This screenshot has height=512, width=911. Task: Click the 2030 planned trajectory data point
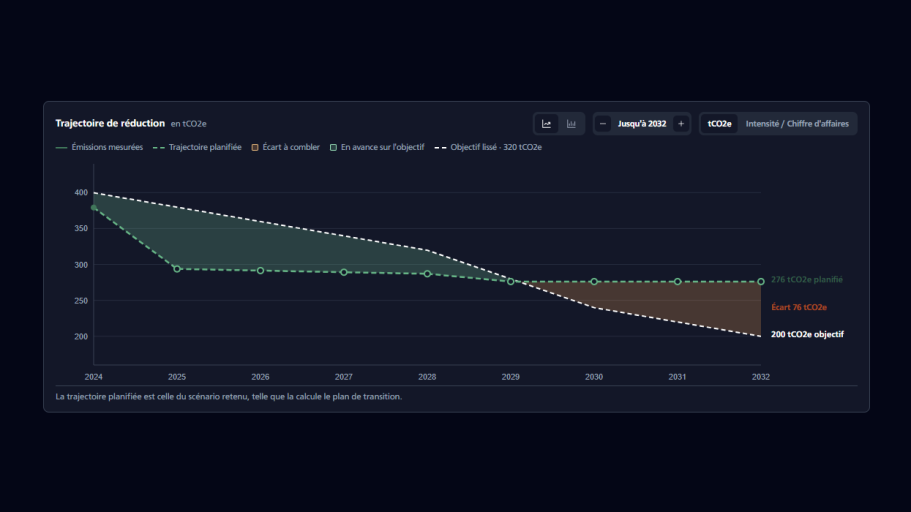594,282
